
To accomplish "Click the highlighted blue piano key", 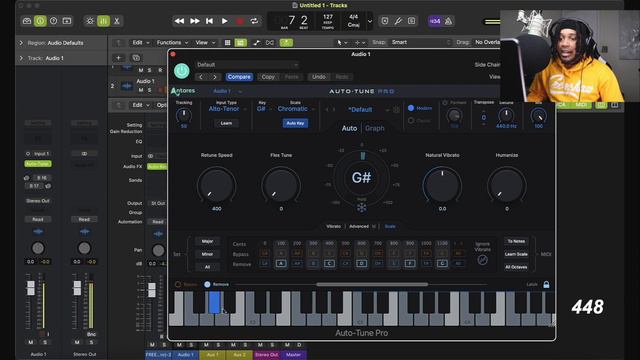I will click(214, 303).
